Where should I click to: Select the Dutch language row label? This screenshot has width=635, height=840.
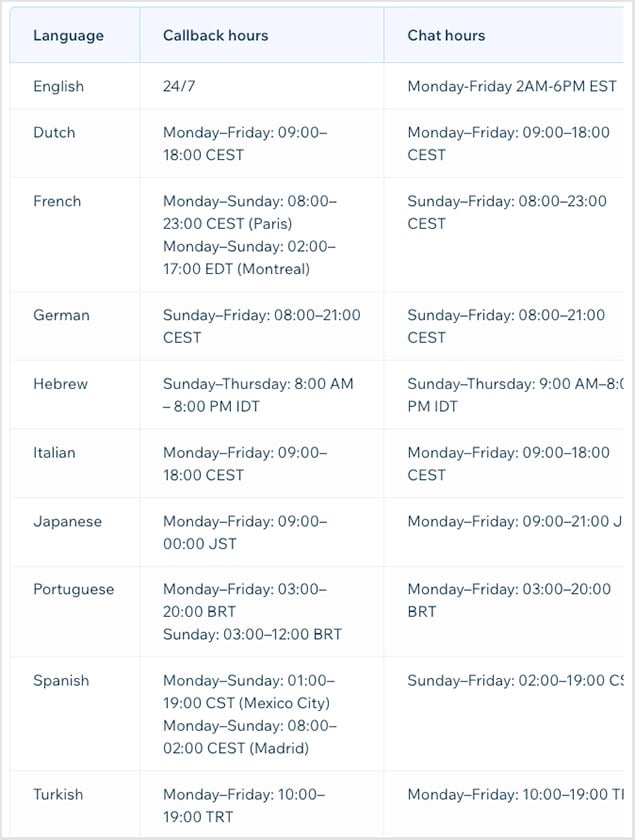point(54,133)
